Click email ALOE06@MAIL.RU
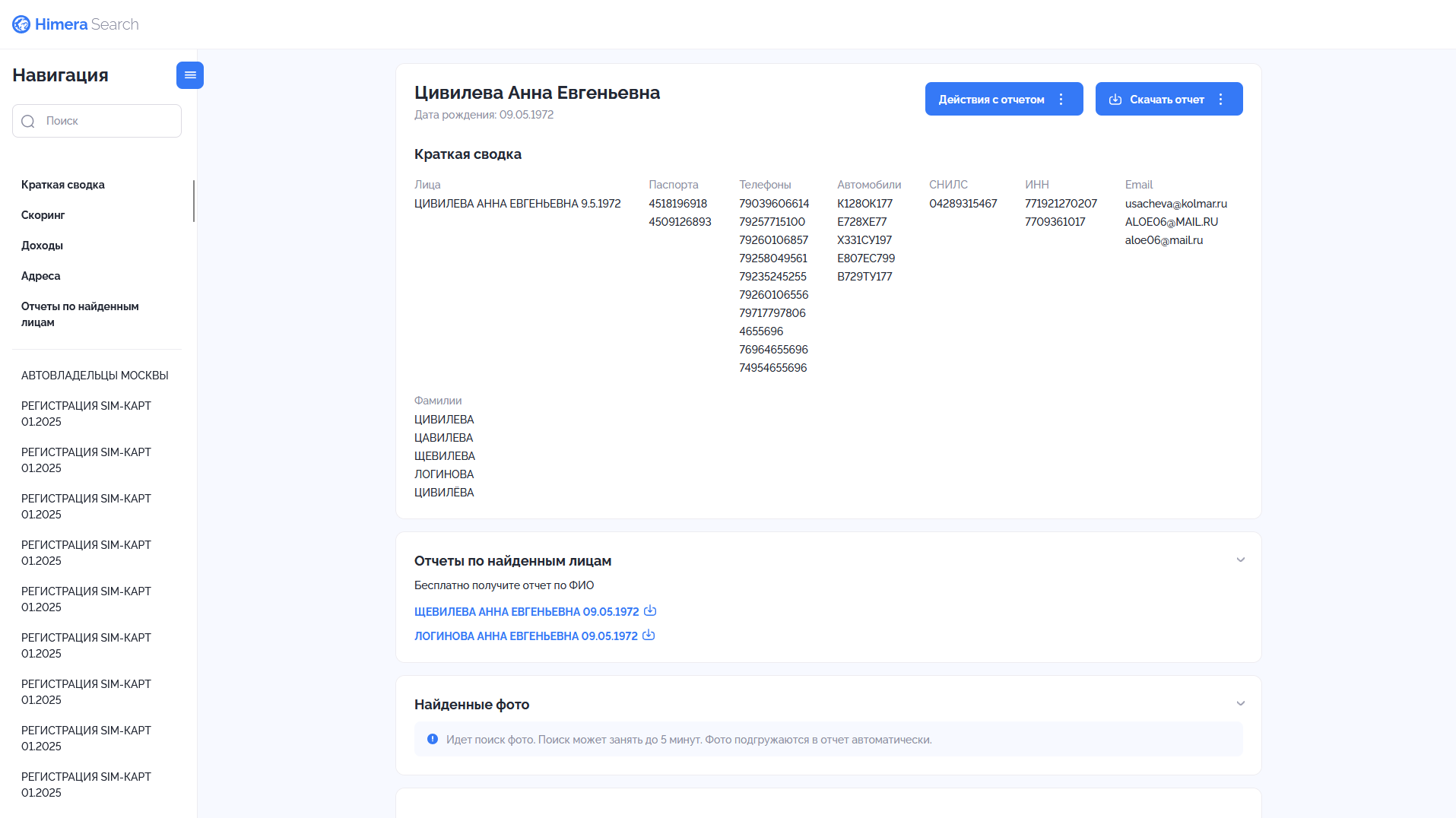This screenshot has width=1456, height=818. (x=1172, y=222)
